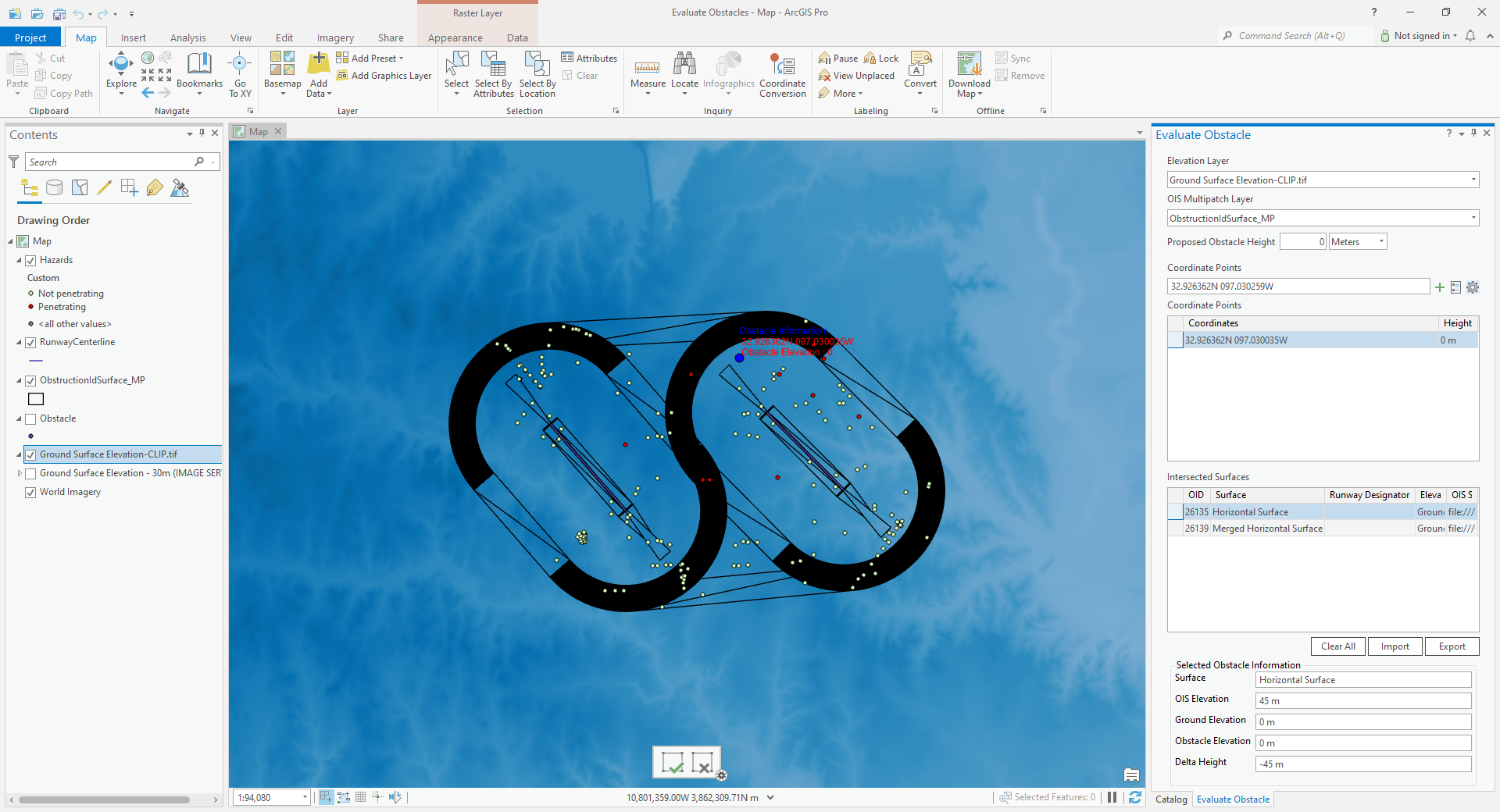Open the OIS Multipatch Layer dropdown
This screenshot has height=812, width=1500.
click(1473, 218)
